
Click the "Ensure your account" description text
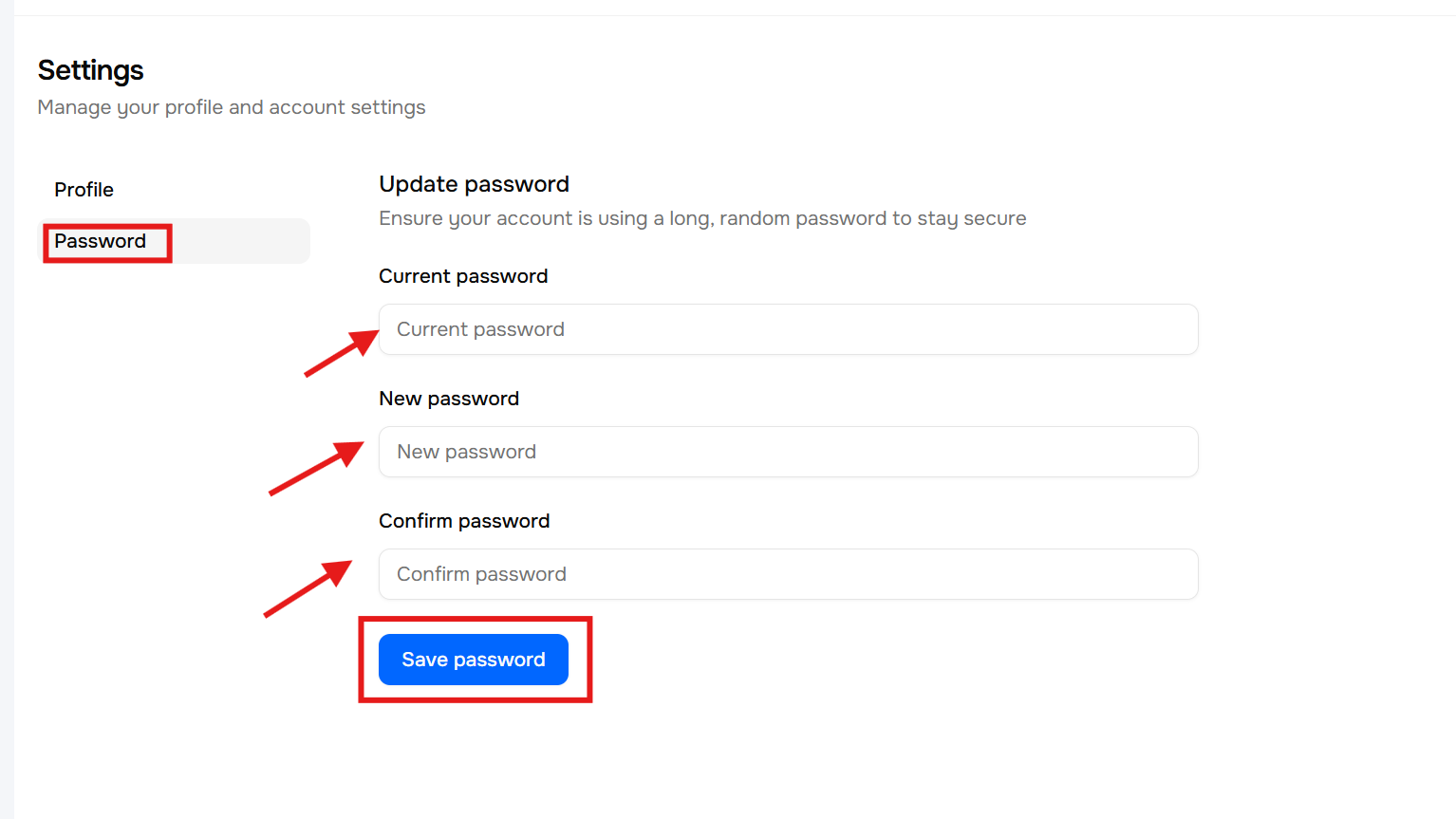click(x=702, y=218)
